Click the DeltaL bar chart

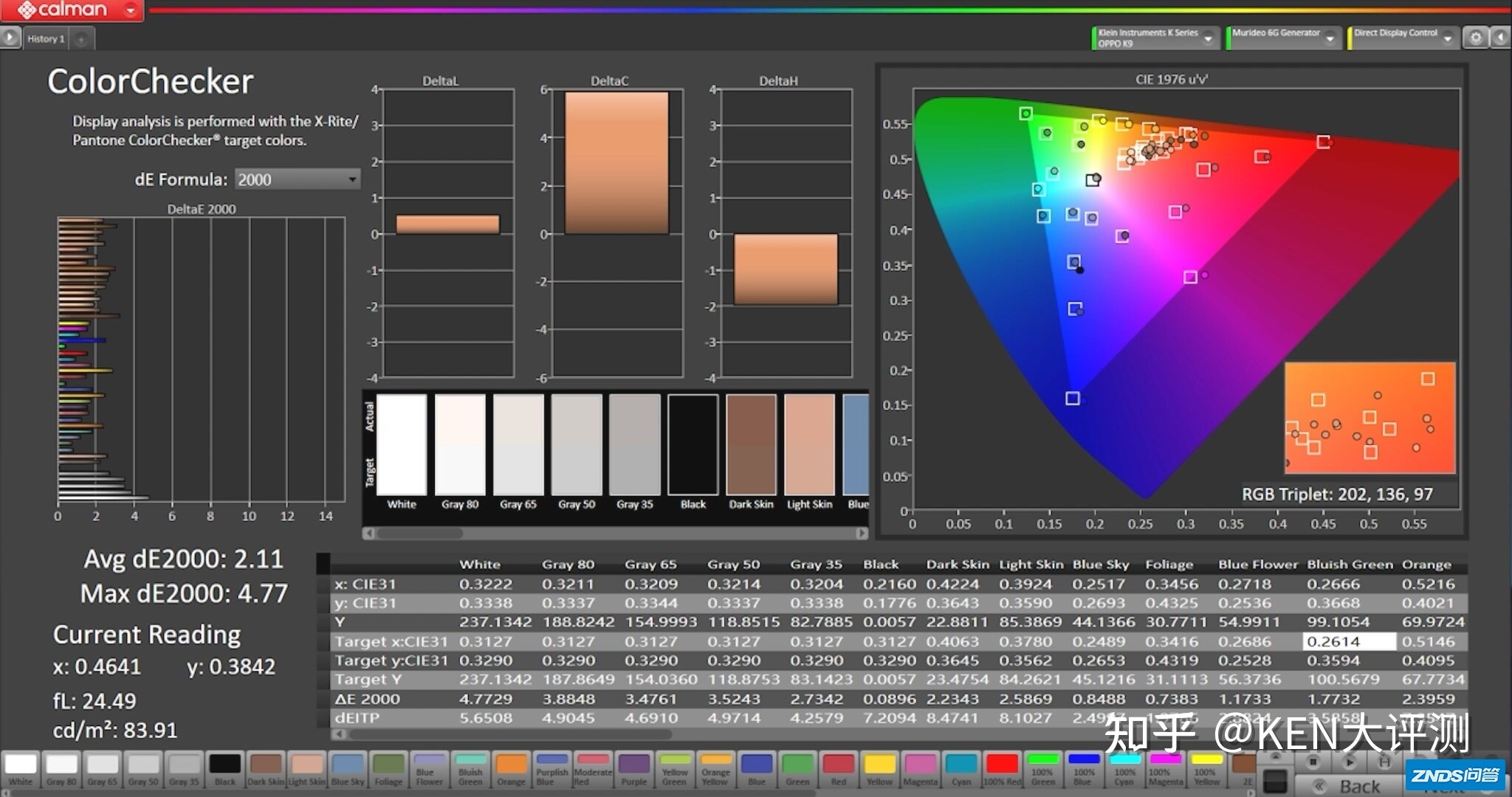(x=448, y=233)
